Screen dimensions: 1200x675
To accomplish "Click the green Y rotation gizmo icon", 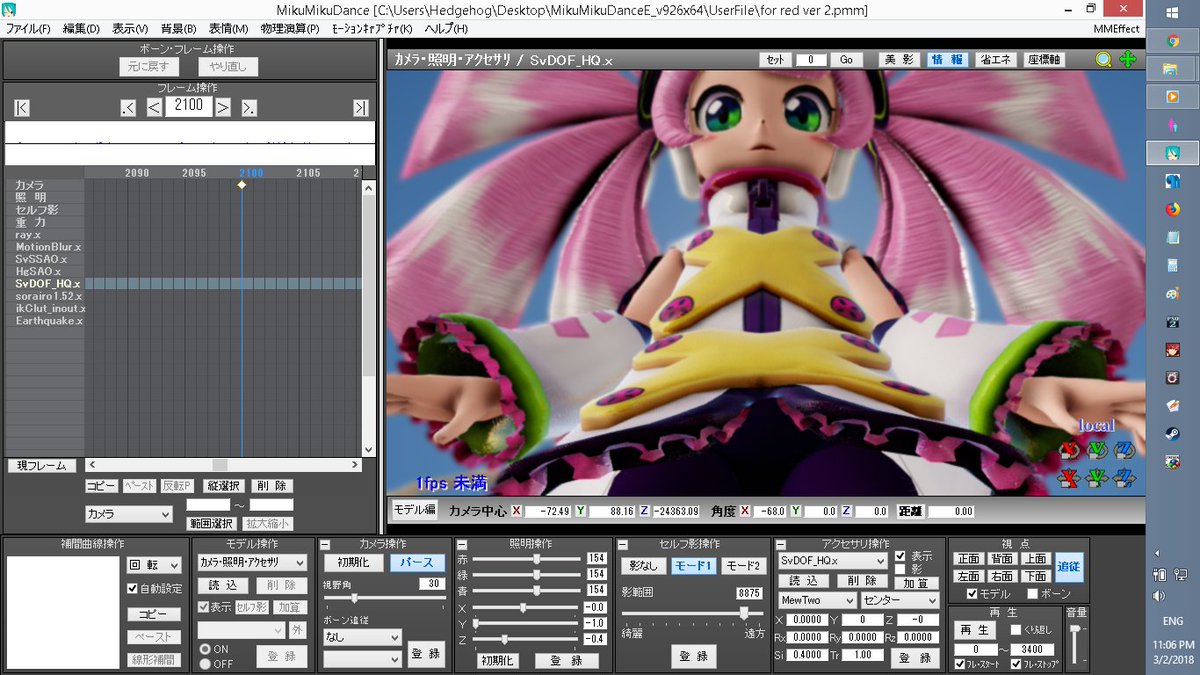I will 1096,449.
